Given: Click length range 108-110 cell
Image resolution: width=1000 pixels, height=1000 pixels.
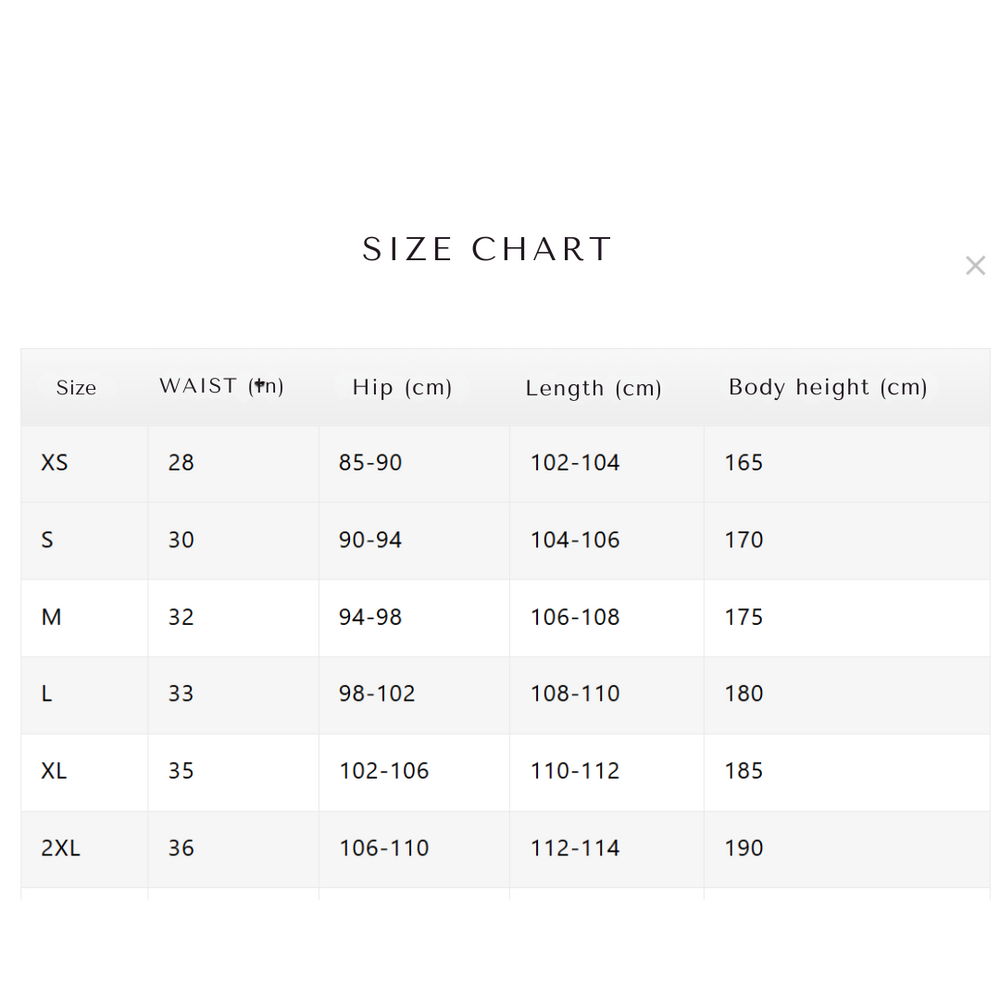Looking at the screenshot, I should click(575, 694).
